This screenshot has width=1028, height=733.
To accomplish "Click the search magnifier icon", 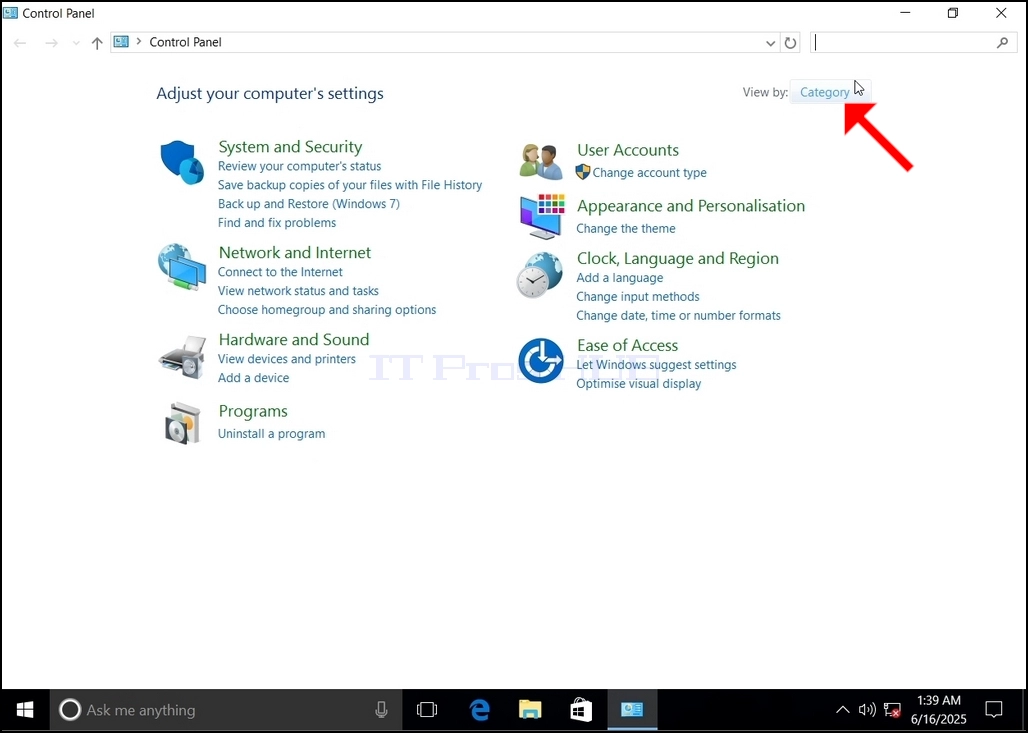I will click(1002, 43).
